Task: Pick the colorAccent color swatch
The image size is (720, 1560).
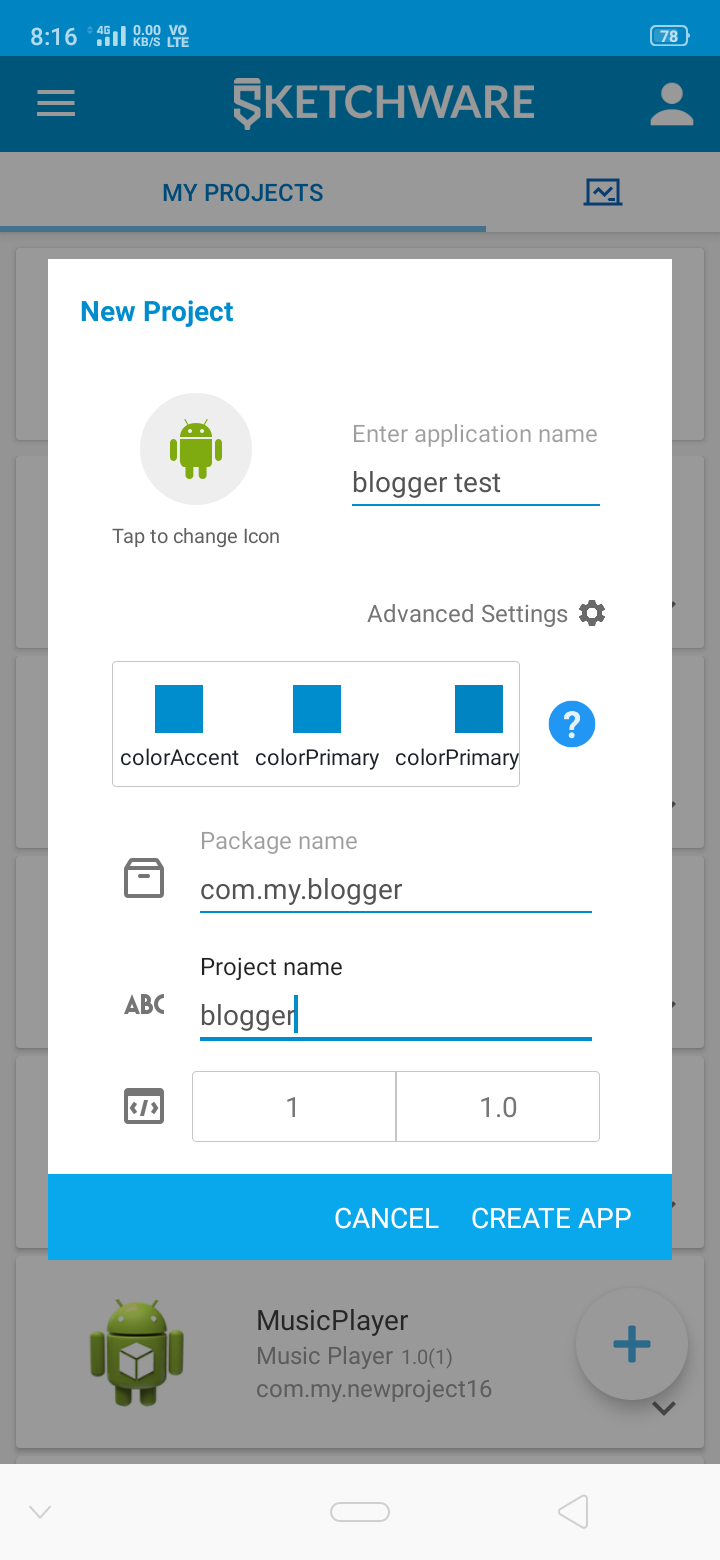Action: click(x=179, y=709)
